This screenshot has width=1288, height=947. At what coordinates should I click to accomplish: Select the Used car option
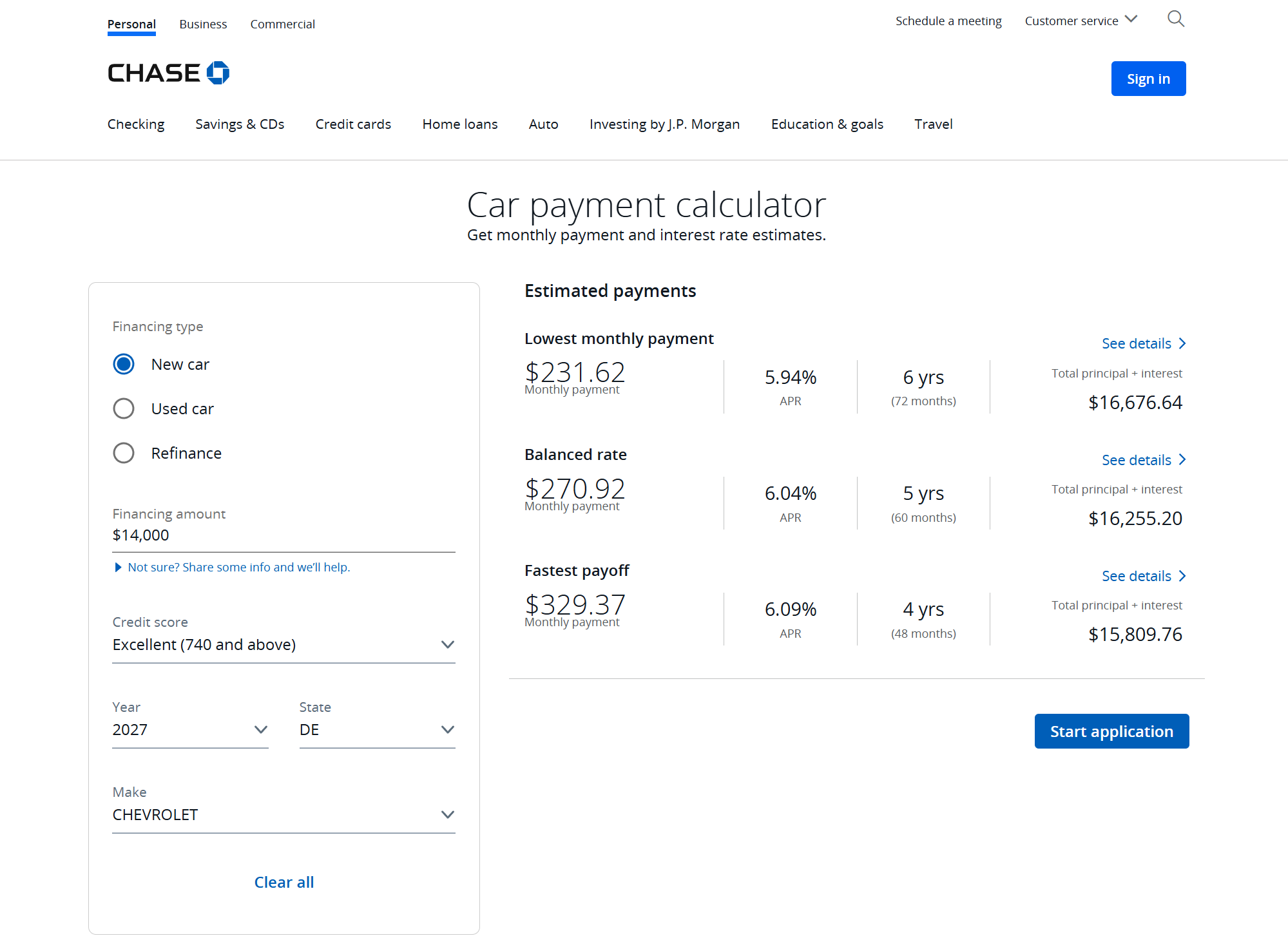(x=124, y=408)
